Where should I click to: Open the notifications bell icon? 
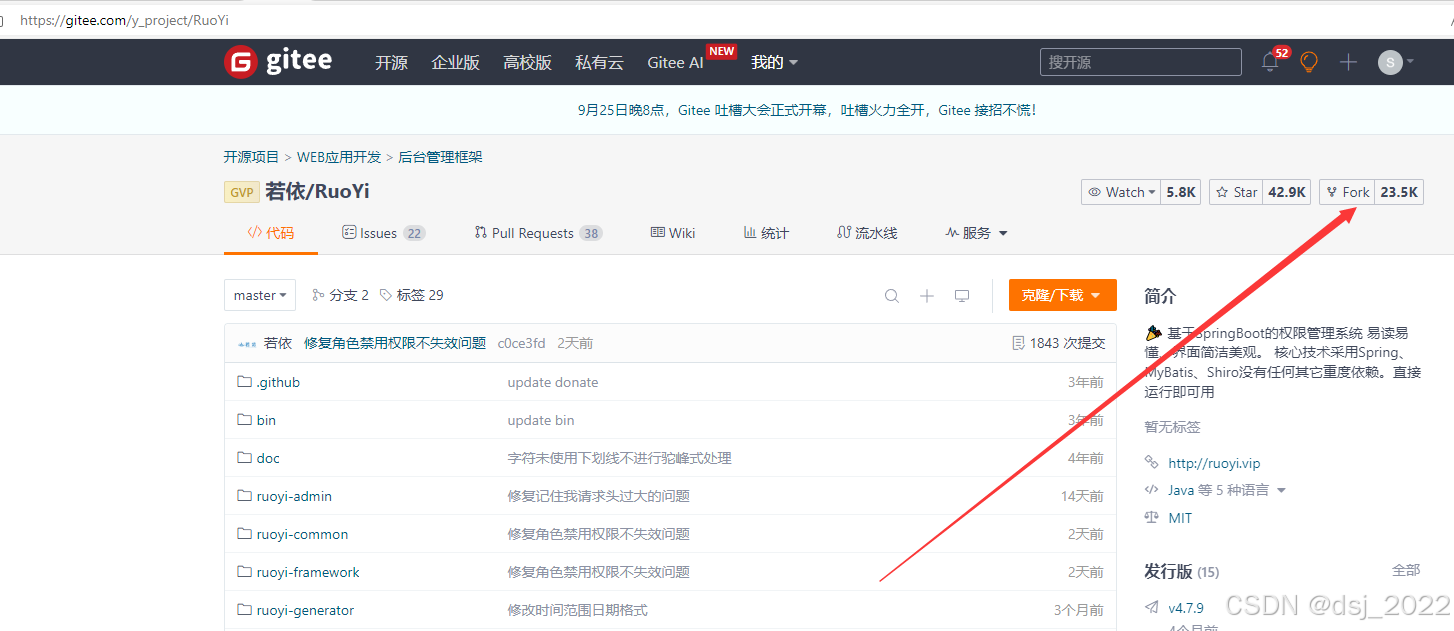click(1270, 62)
